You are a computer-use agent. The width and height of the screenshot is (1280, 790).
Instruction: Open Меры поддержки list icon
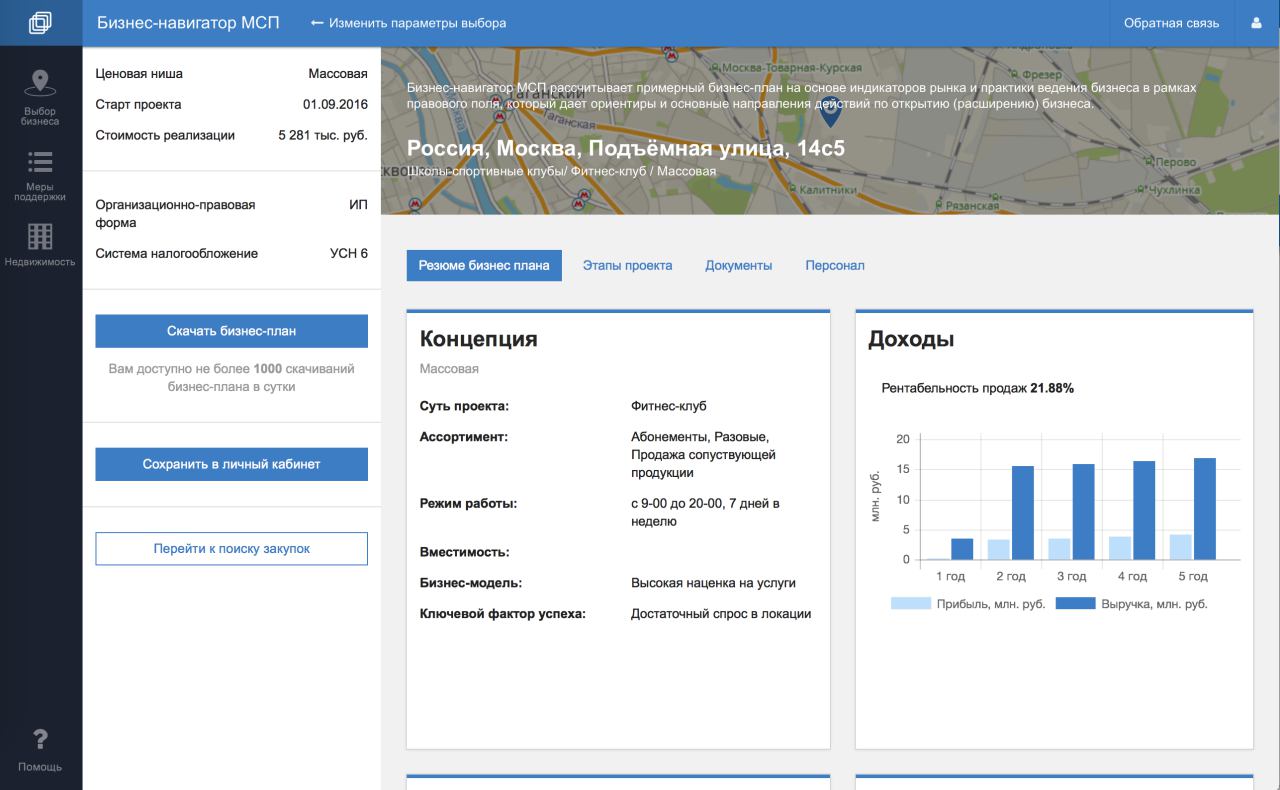(x=40, y=161)
